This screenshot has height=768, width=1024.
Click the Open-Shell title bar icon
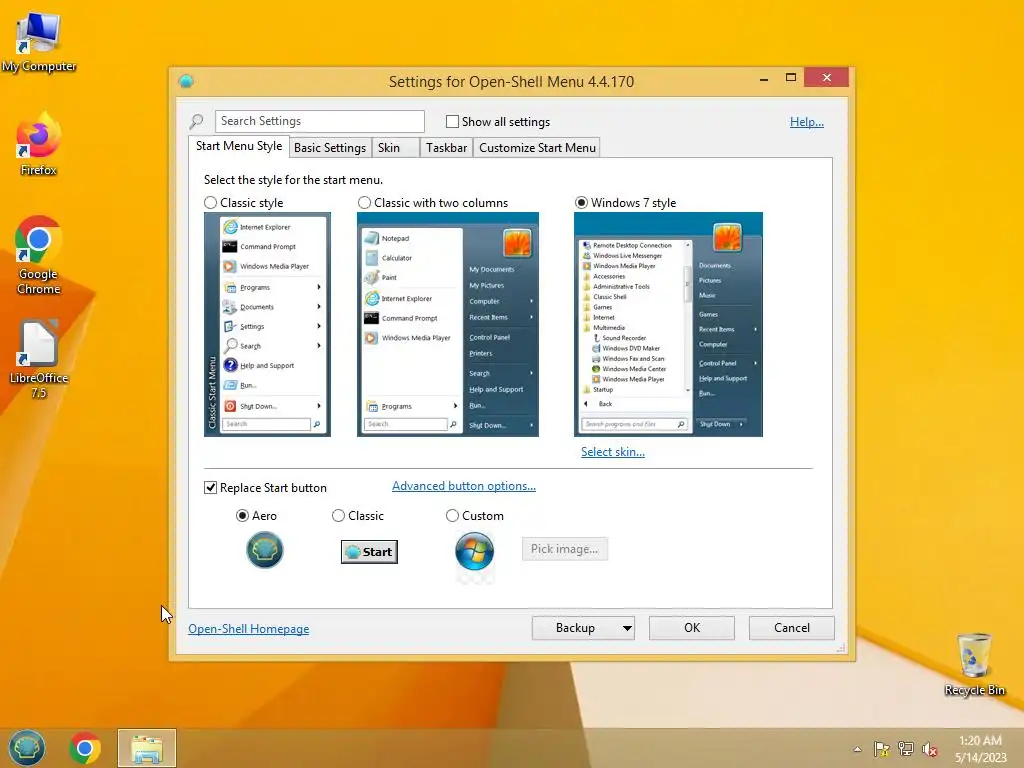point(186,81)
